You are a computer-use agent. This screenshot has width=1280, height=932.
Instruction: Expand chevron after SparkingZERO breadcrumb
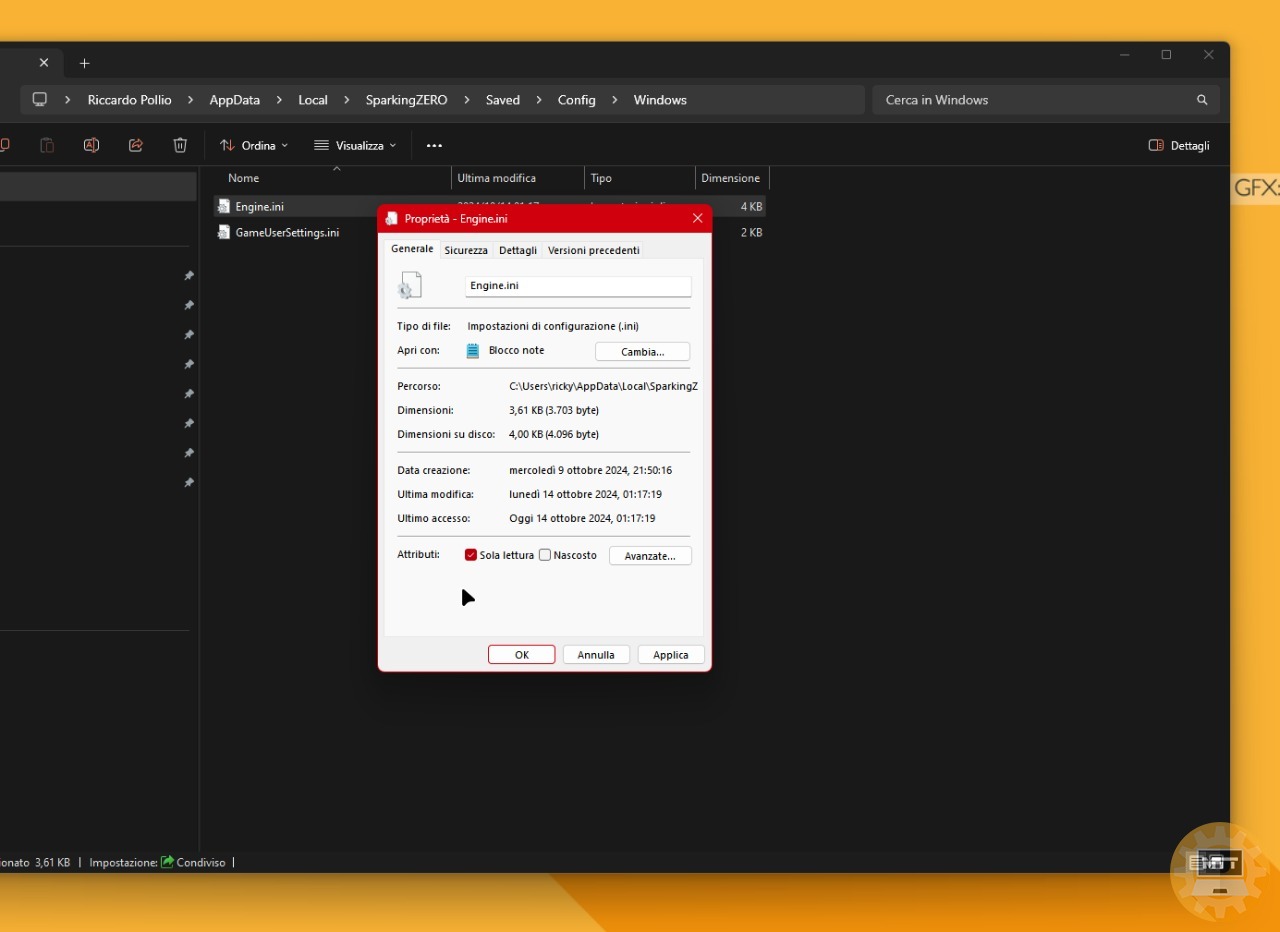(x=466, y=100)
